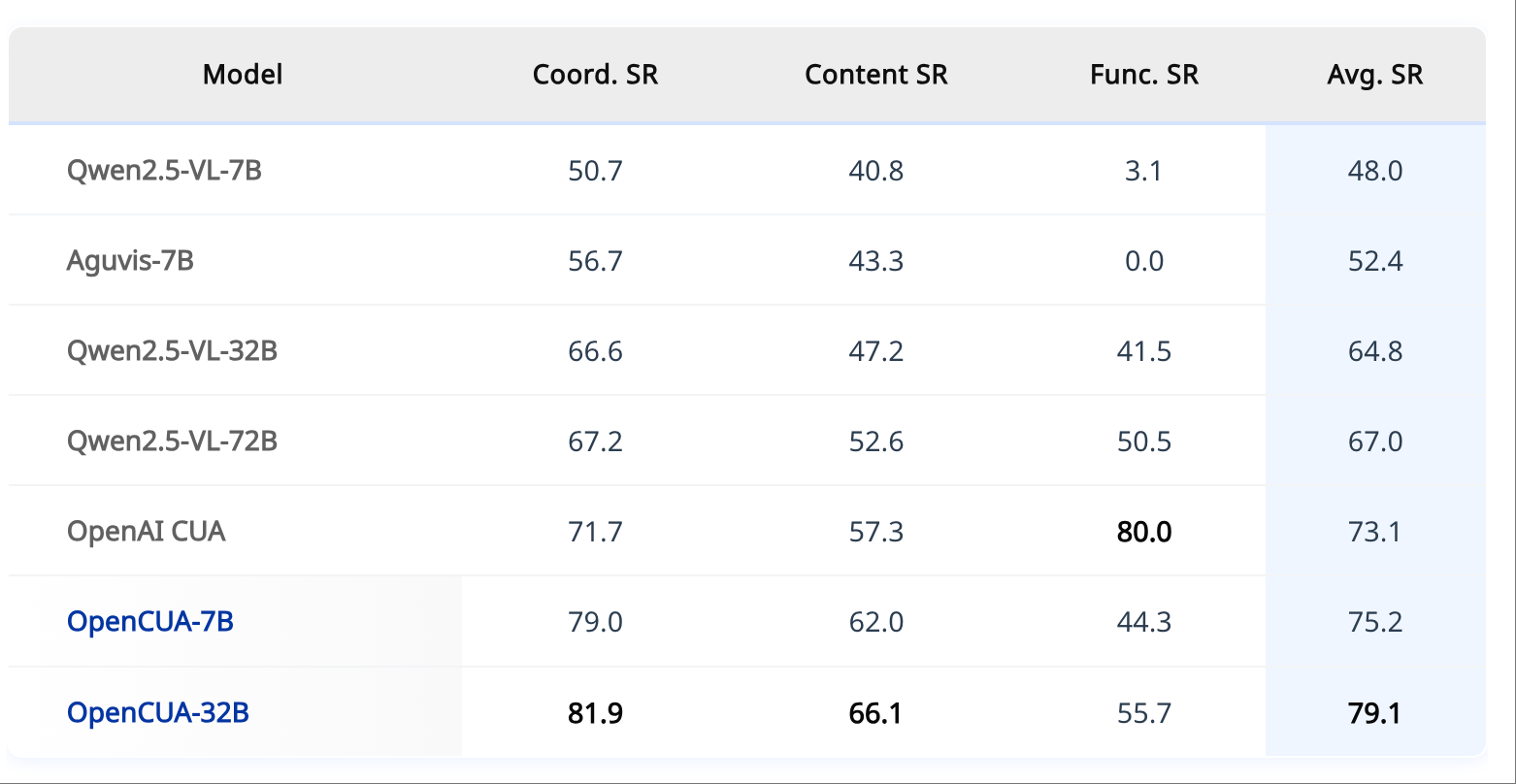This screenshot has width=1516, height=784.
Task: Select the Qwen2.5-VL-7B row name
Action: tap(164, 171)
